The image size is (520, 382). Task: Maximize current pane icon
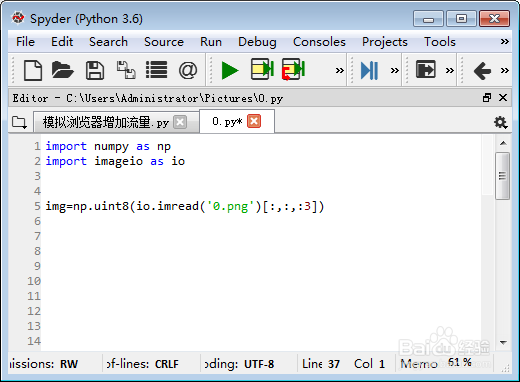pos(426,70)
